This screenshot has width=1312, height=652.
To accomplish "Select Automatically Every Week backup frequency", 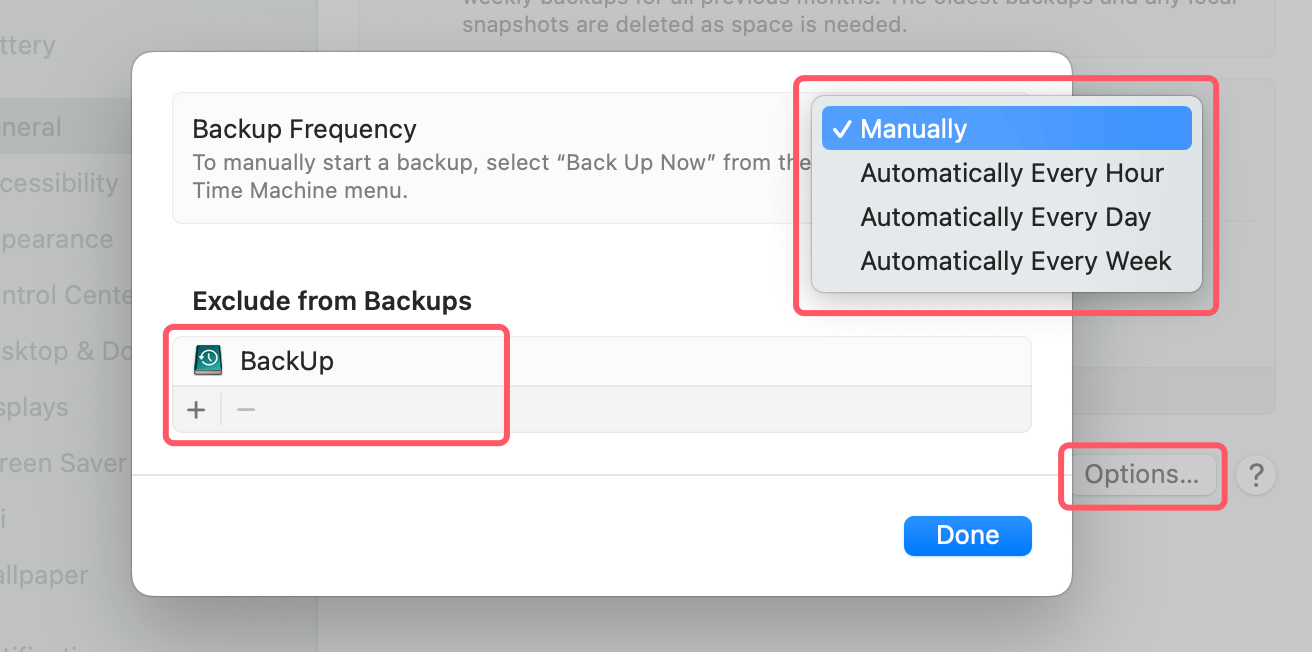I will tap(1015, 261).
